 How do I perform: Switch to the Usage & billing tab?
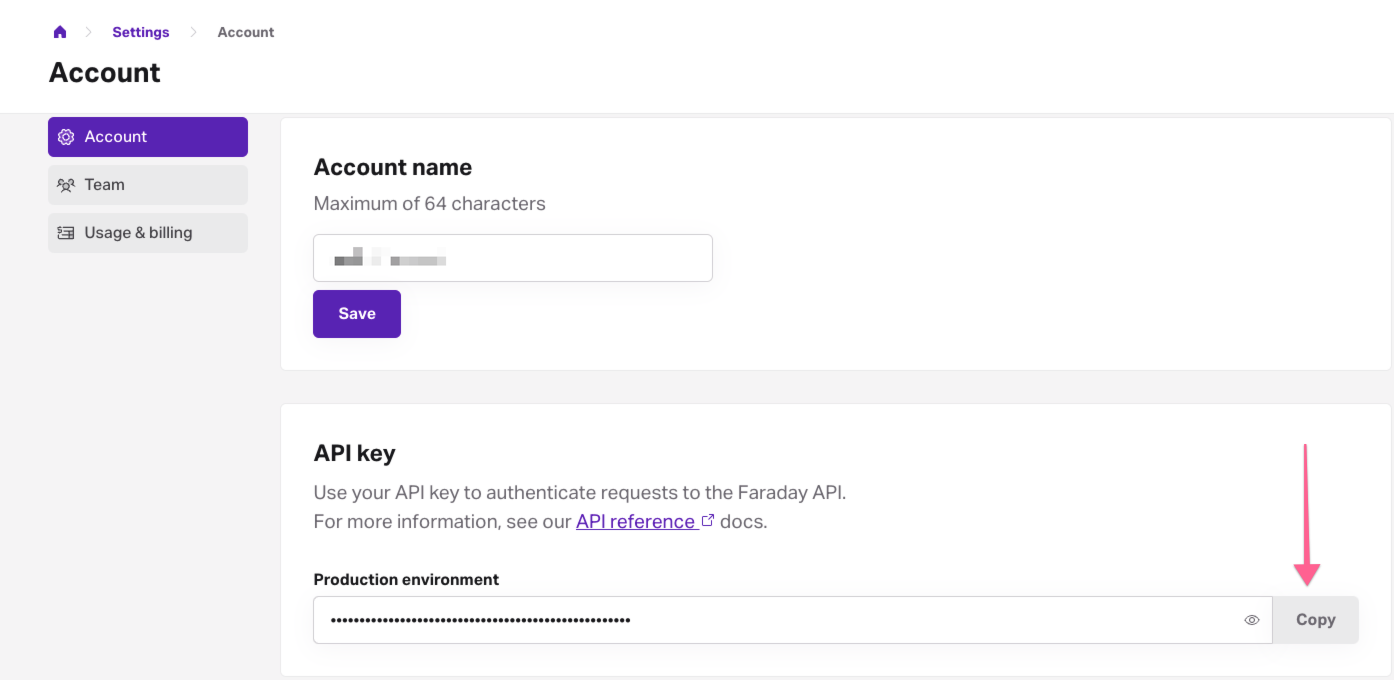pyautogui.click(x=148, y=233)
